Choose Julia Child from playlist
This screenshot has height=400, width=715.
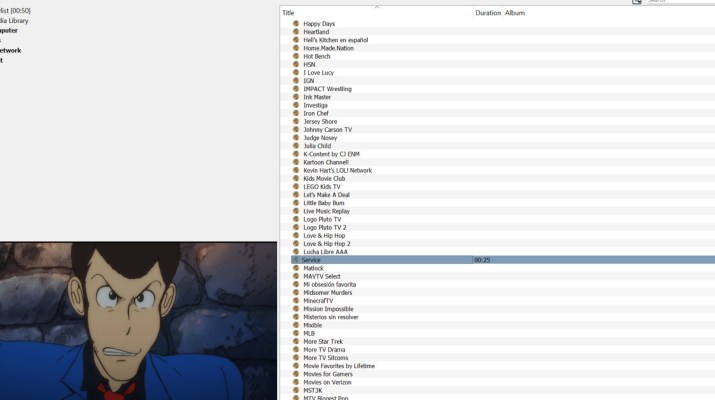point(317,146)
